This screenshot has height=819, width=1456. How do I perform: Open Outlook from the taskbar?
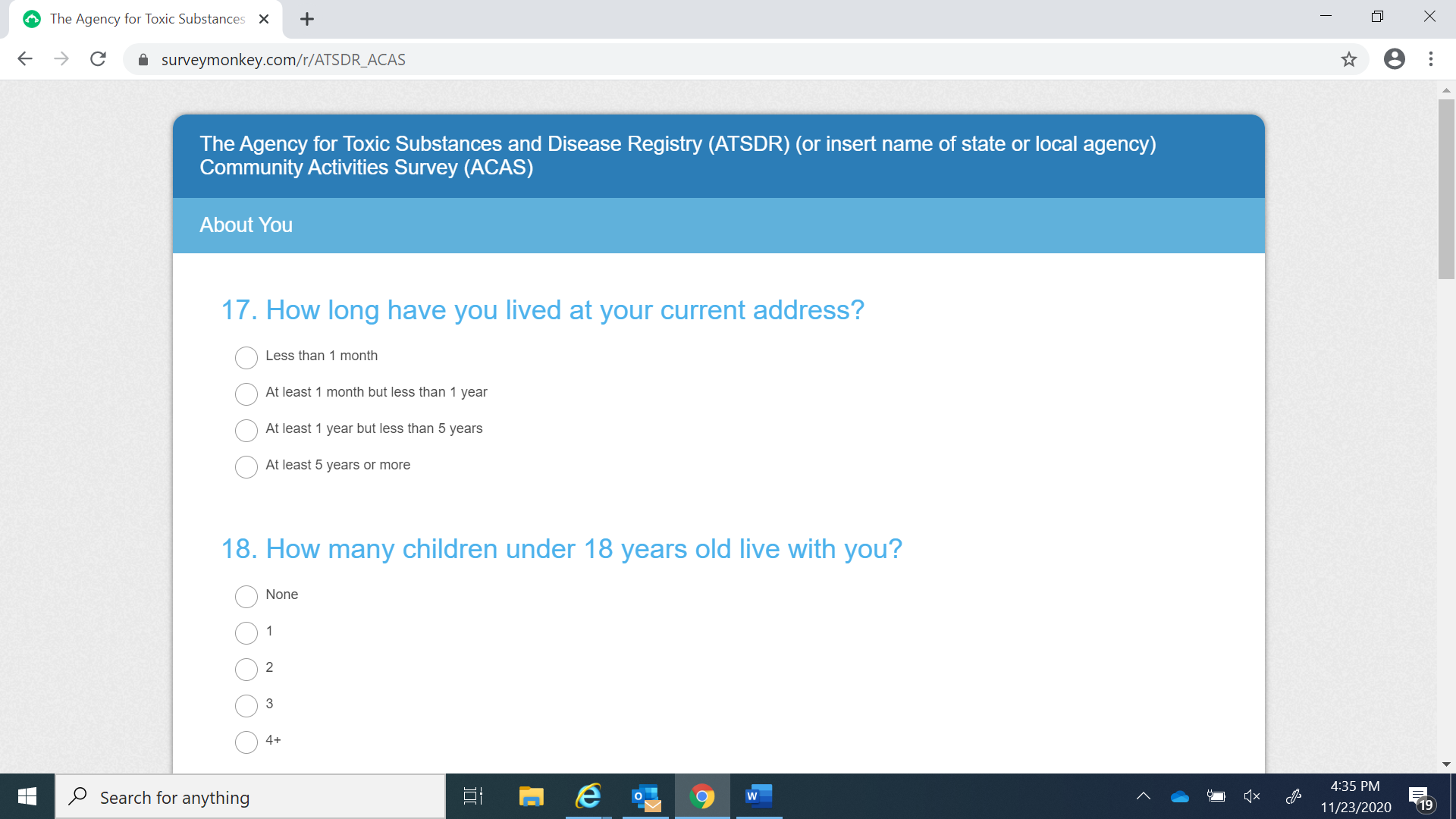click(646, 796)
